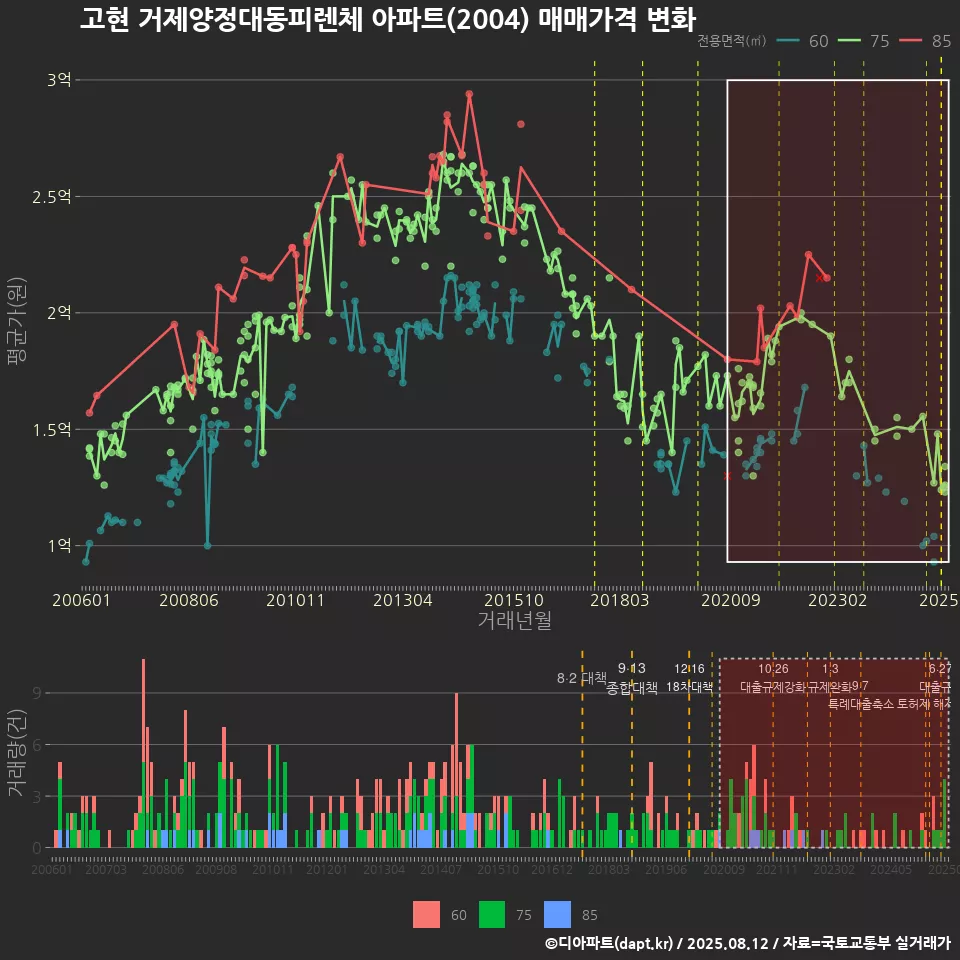960x960 pixels.
Task: Click '202302' on the price chart x-axis
Action: 838,600
